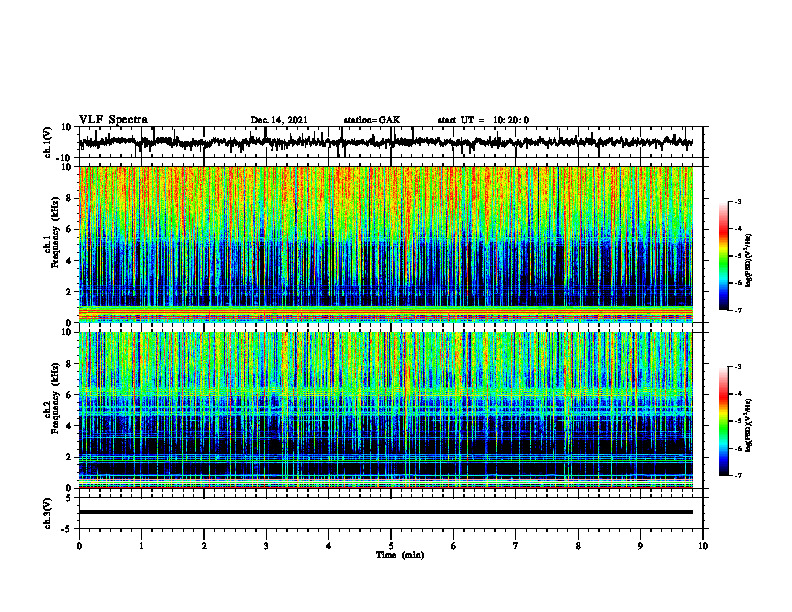This screenshot has height=612, width=792.
Task: Select the "start UT = 10:20: 0" text
Action: click(483, 120)
